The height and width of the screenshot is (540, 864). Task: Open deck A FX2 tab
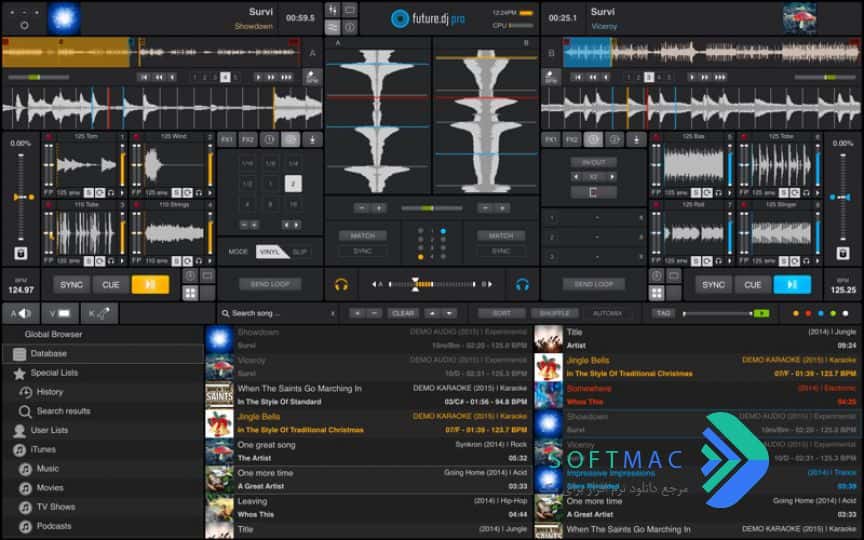(248, 140)
